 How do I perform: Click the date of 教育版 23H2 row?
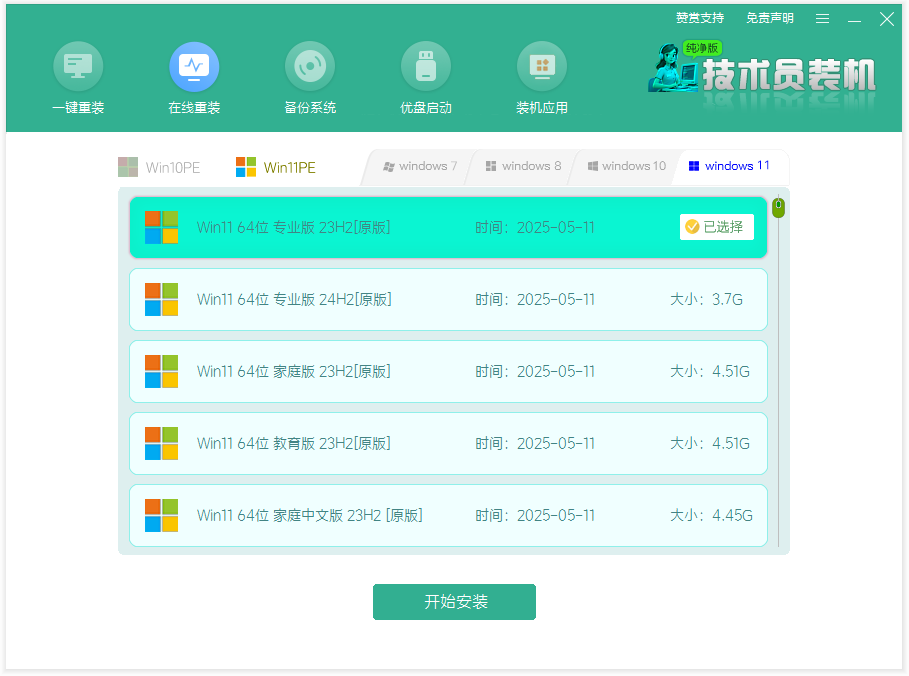click(535, 443)
